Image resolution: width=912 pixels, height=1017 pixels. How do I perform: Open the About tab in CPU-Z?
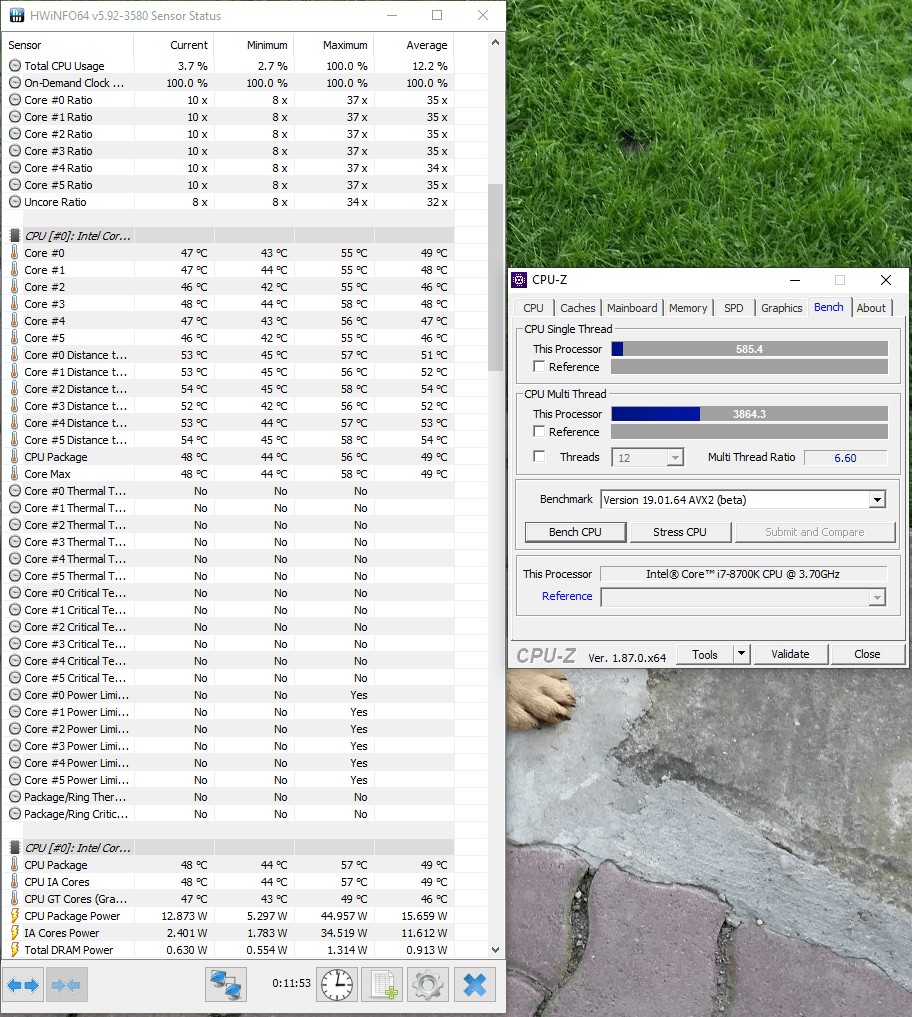click(870, 308)
